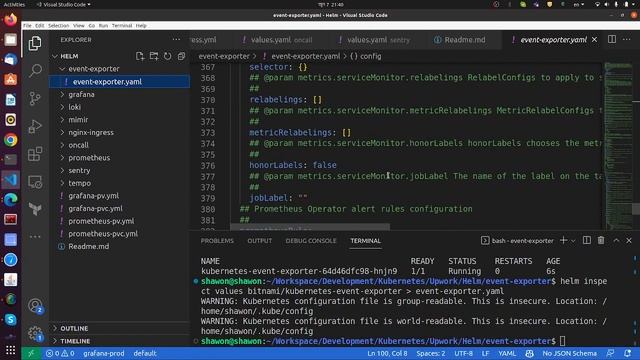Screen dimensions: 640x360
Task: Split the editor right
Action: [x=612, y=39]
